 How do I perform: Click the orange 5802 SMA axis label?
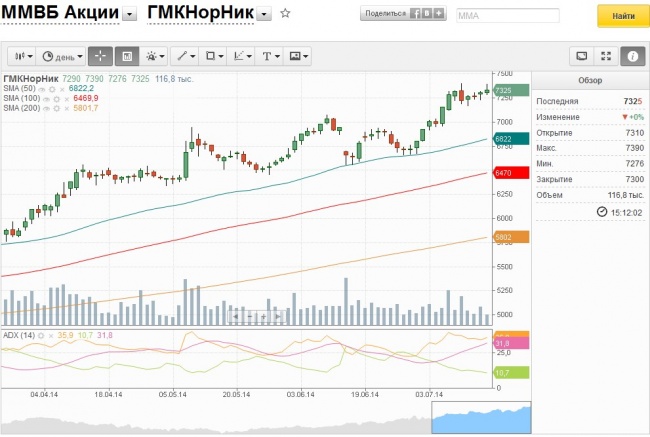pos(511,237)
